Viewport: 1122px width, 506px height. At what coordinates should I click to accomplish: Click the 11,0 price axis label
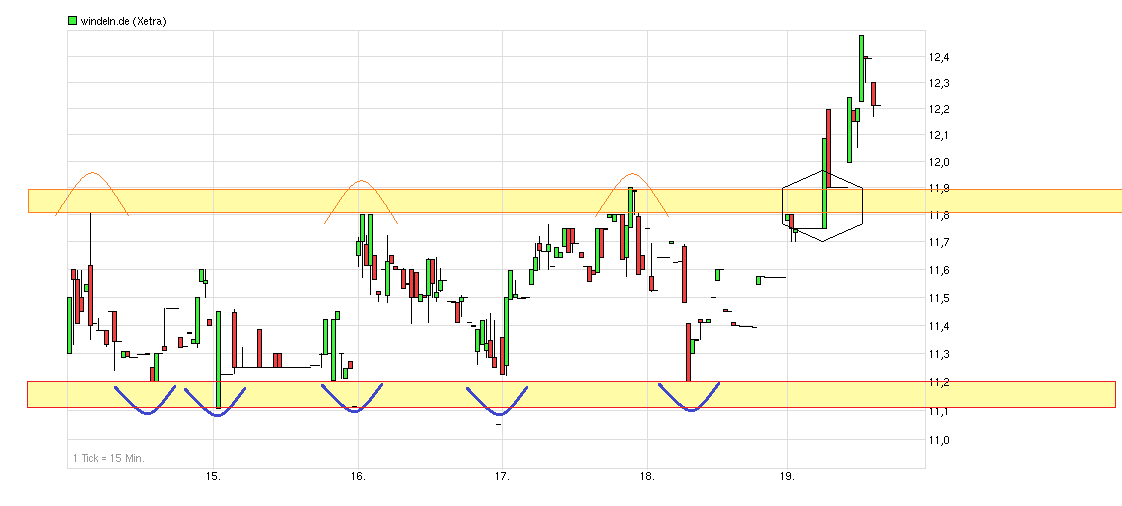point(939,441)
